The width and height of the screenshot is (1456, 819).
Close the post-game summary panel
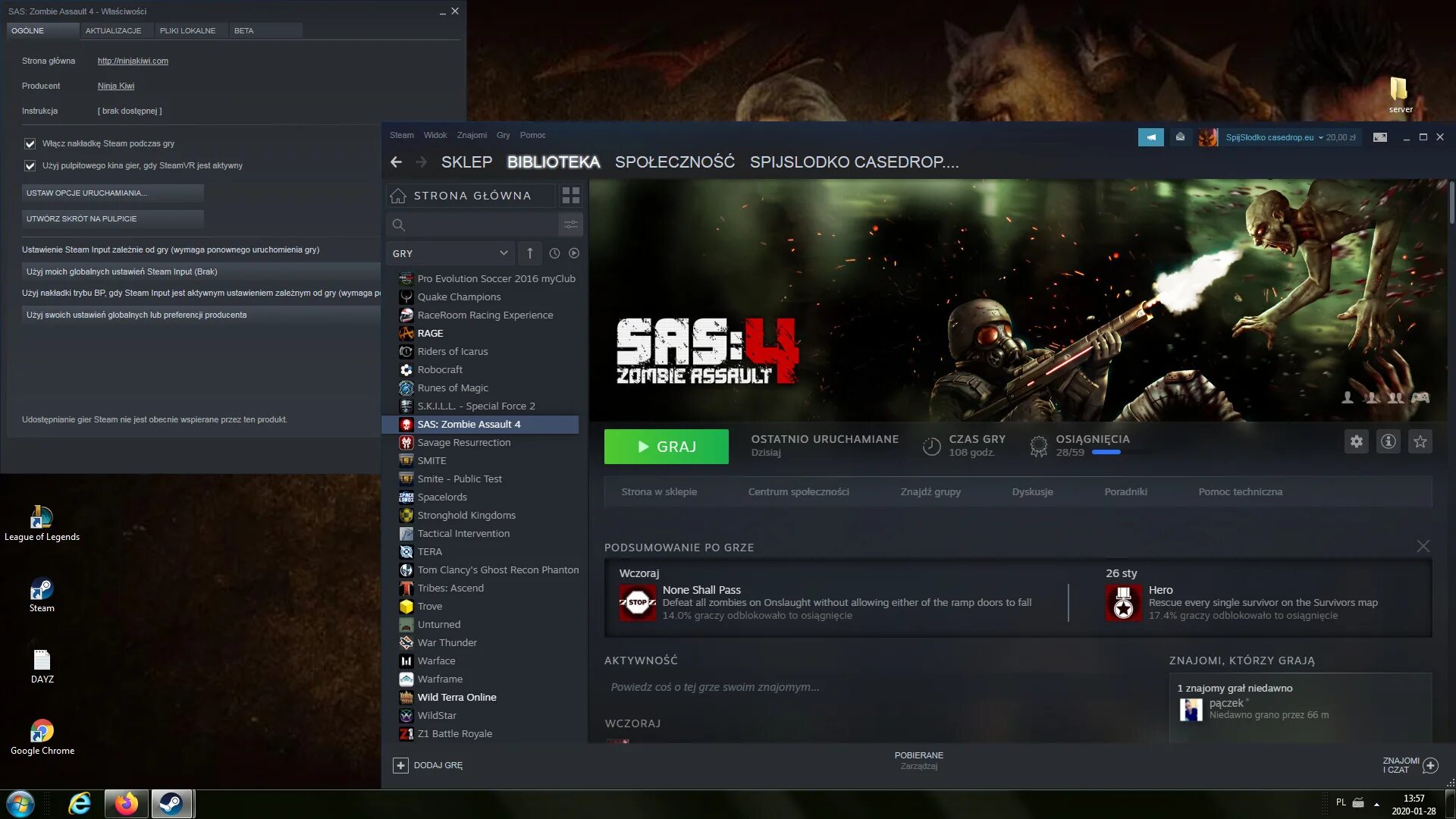[x=1423, y=546]
